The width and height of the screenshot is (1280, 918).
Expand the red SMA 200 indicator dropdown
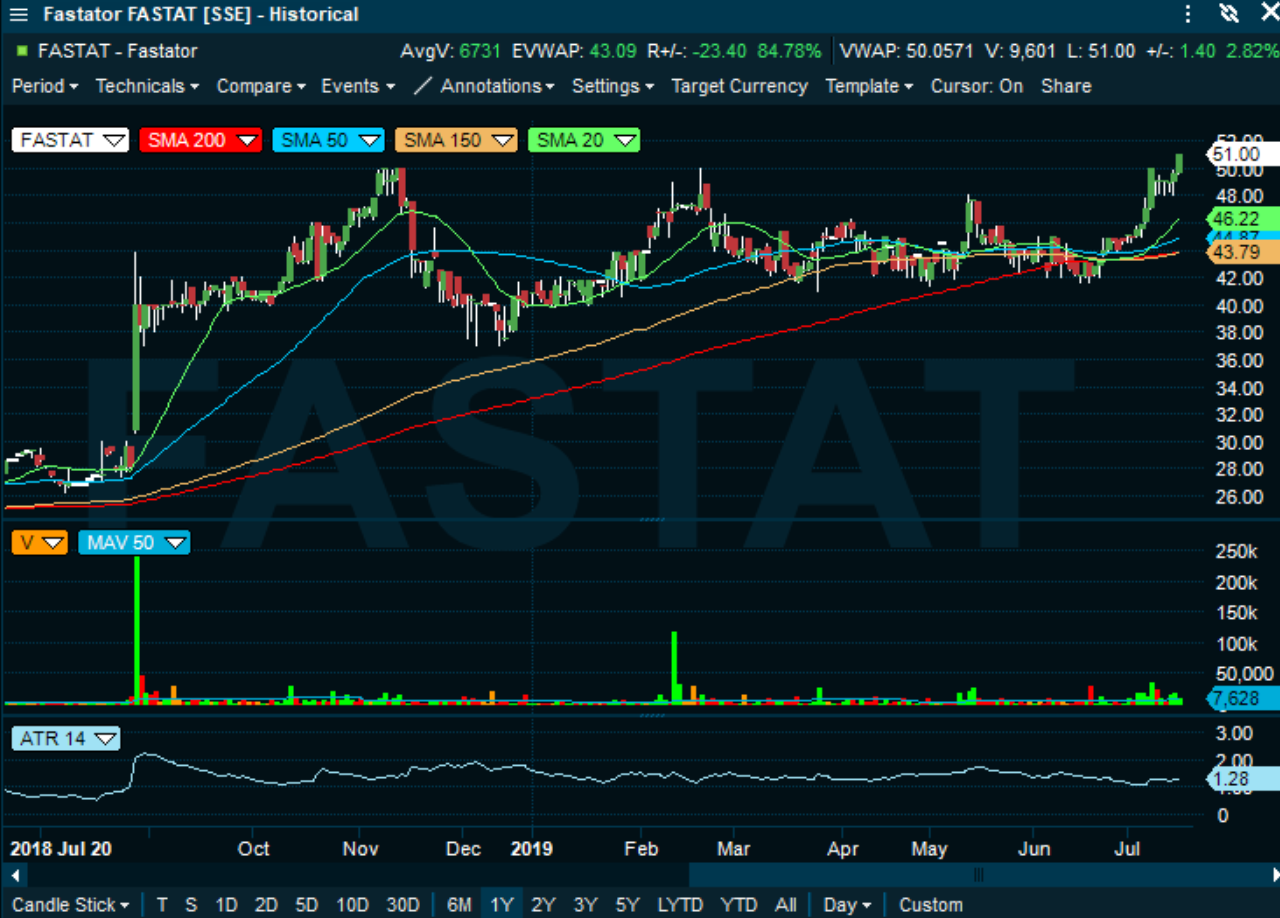pyautogui.click(x=200, y=140)
